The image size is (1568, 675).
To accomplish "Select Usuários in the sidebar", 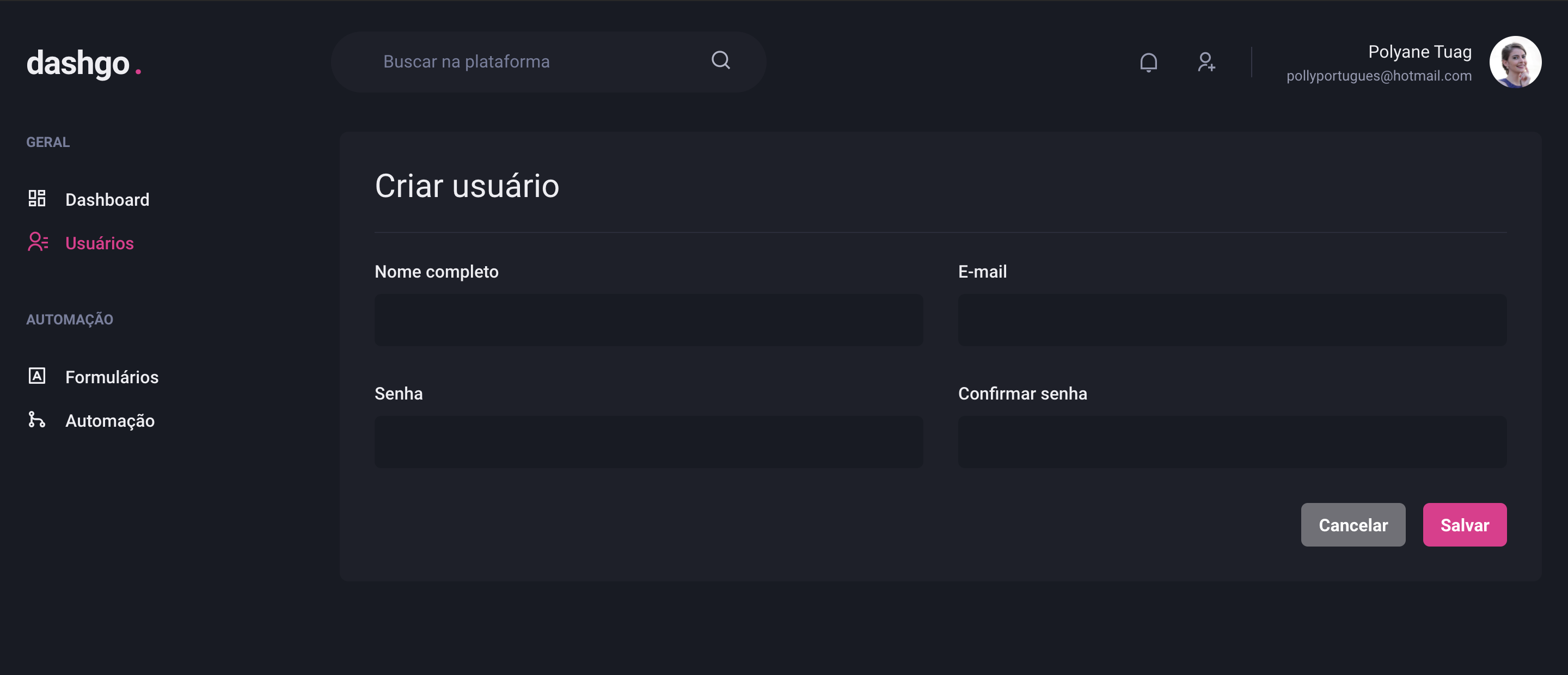I will (99, 243).
